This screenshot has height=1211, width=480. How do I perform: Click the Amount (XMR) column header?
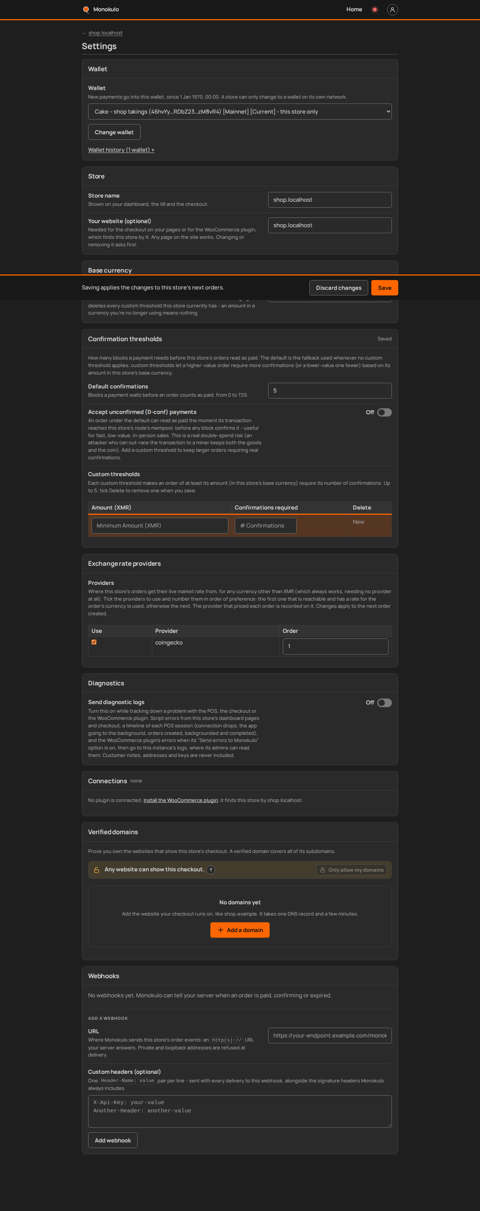pyautogui.click(x=111, y=507)
